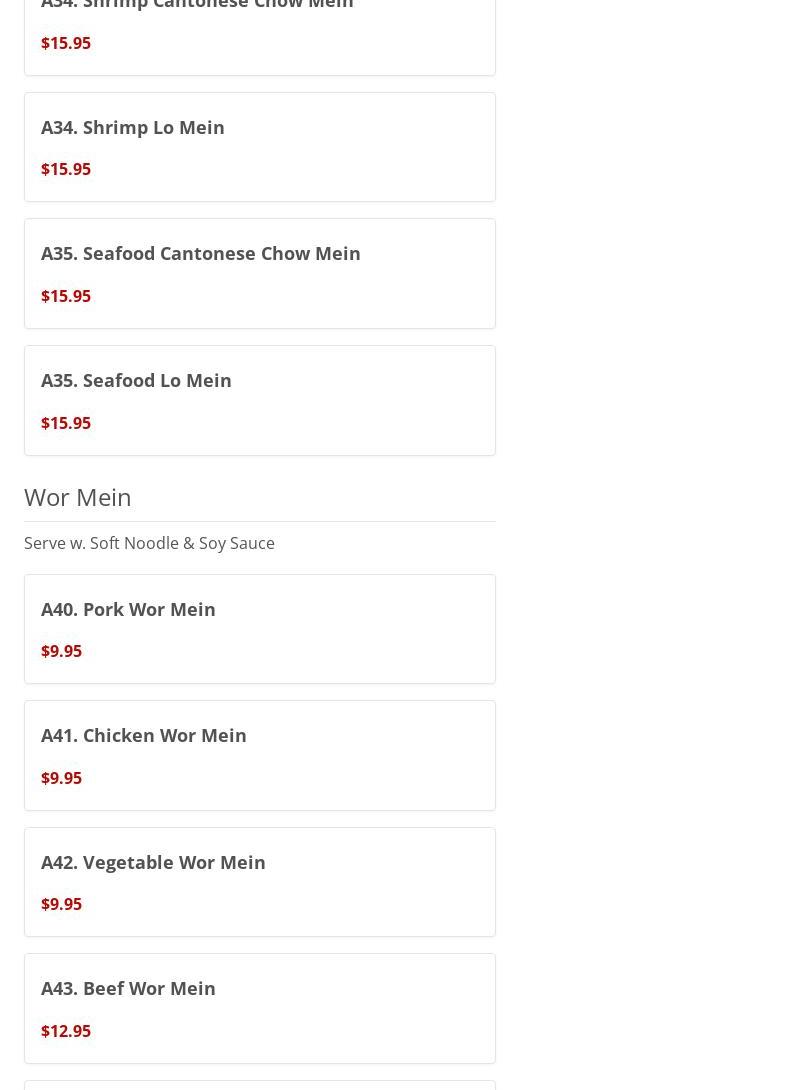Image resolution: width=785 pixels, height=1090 pixels.
Task: Click the divider line beneath the Wor Mein heading
Action: (x=260, y=521)
